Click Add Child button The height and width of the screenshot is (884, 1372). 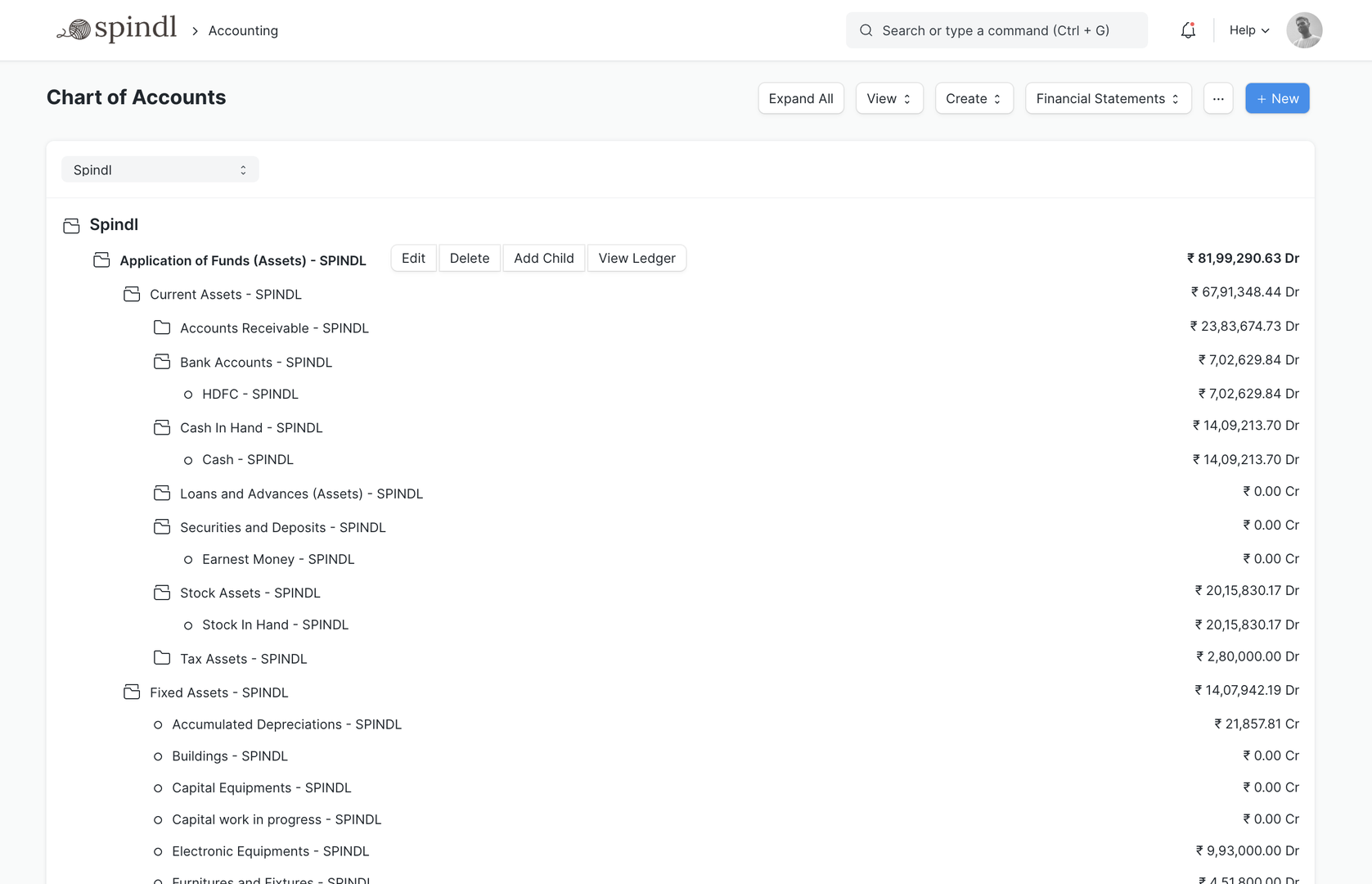(x=544, y=258)
